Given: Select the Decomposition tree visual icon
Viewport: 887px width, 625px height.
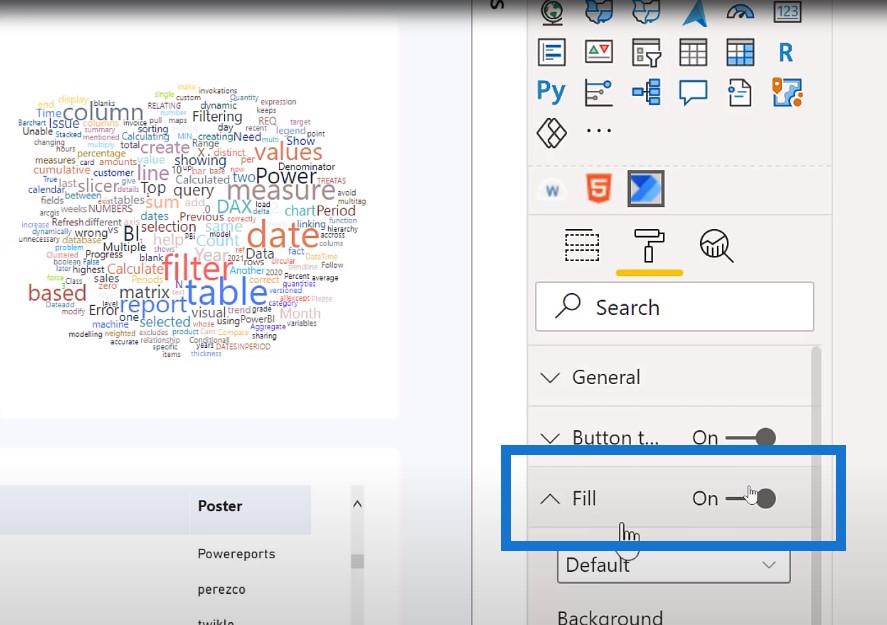Looking at the screenshot, I should (646, 92).
